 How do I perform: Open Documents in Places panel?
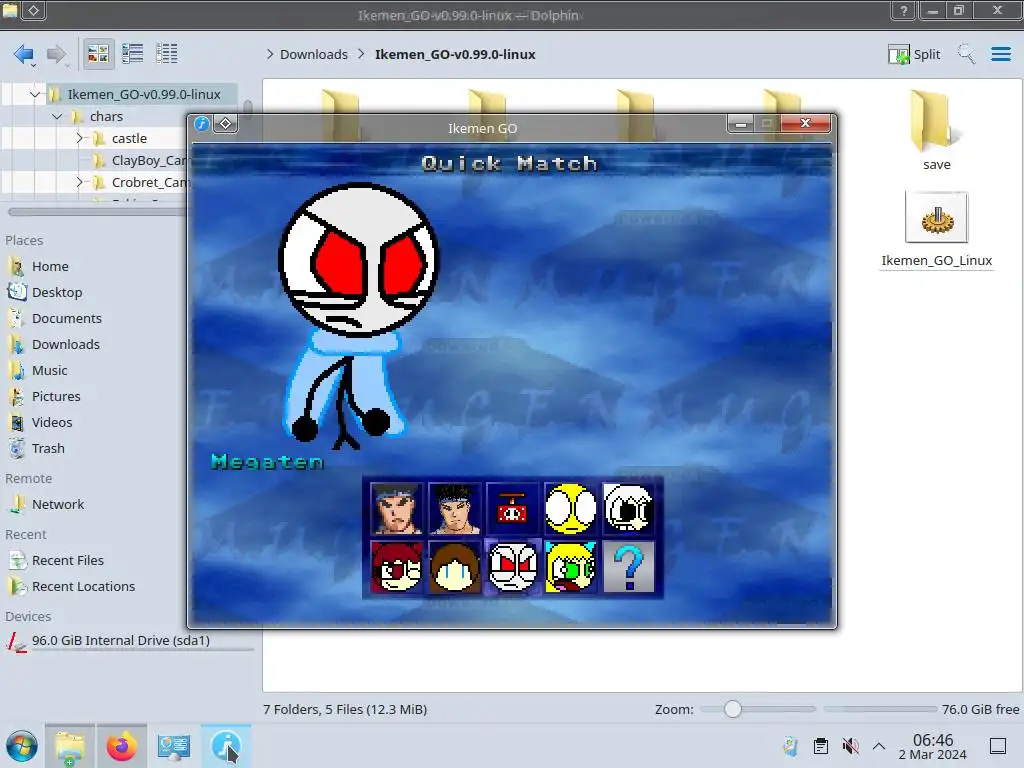(67, 319)
